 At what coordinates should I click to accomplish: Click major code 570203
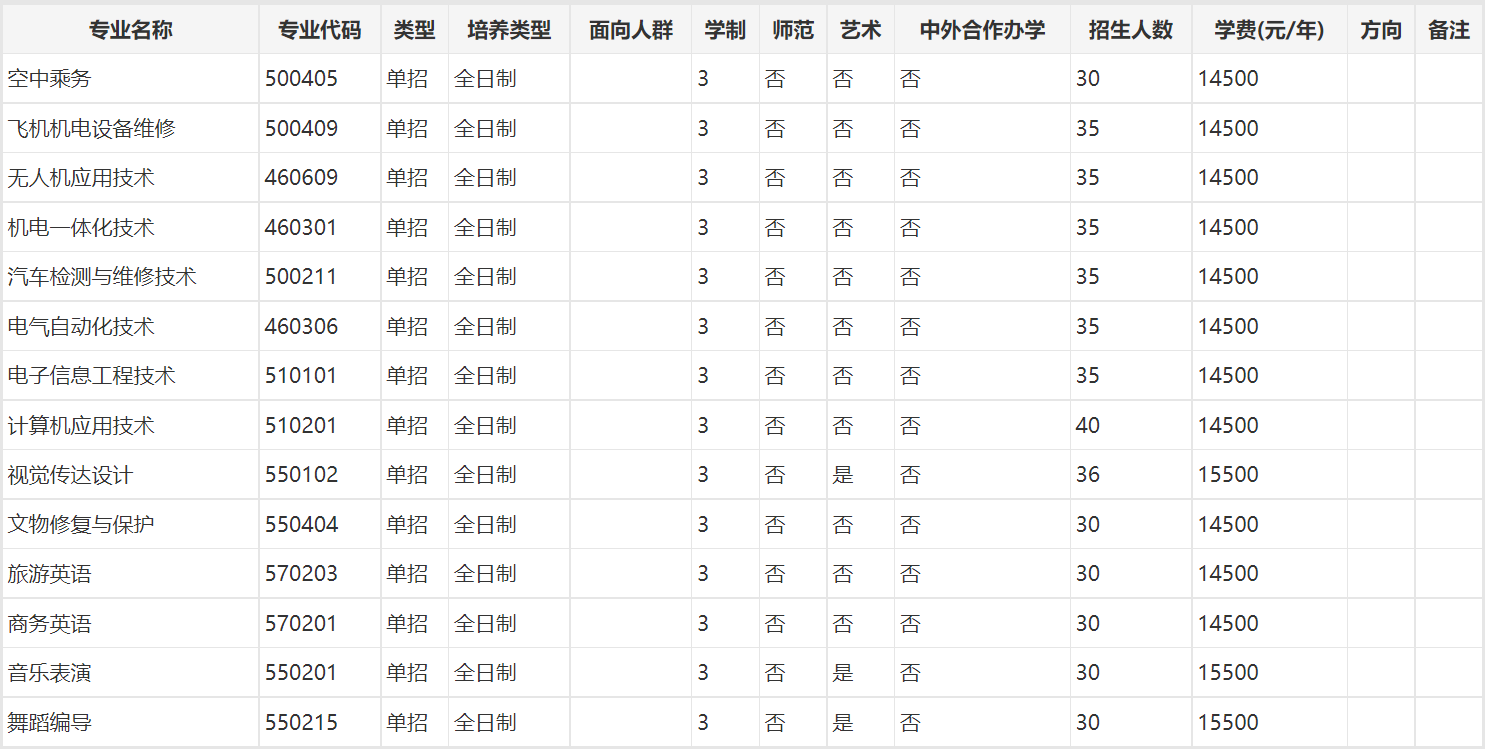[301, 574]
